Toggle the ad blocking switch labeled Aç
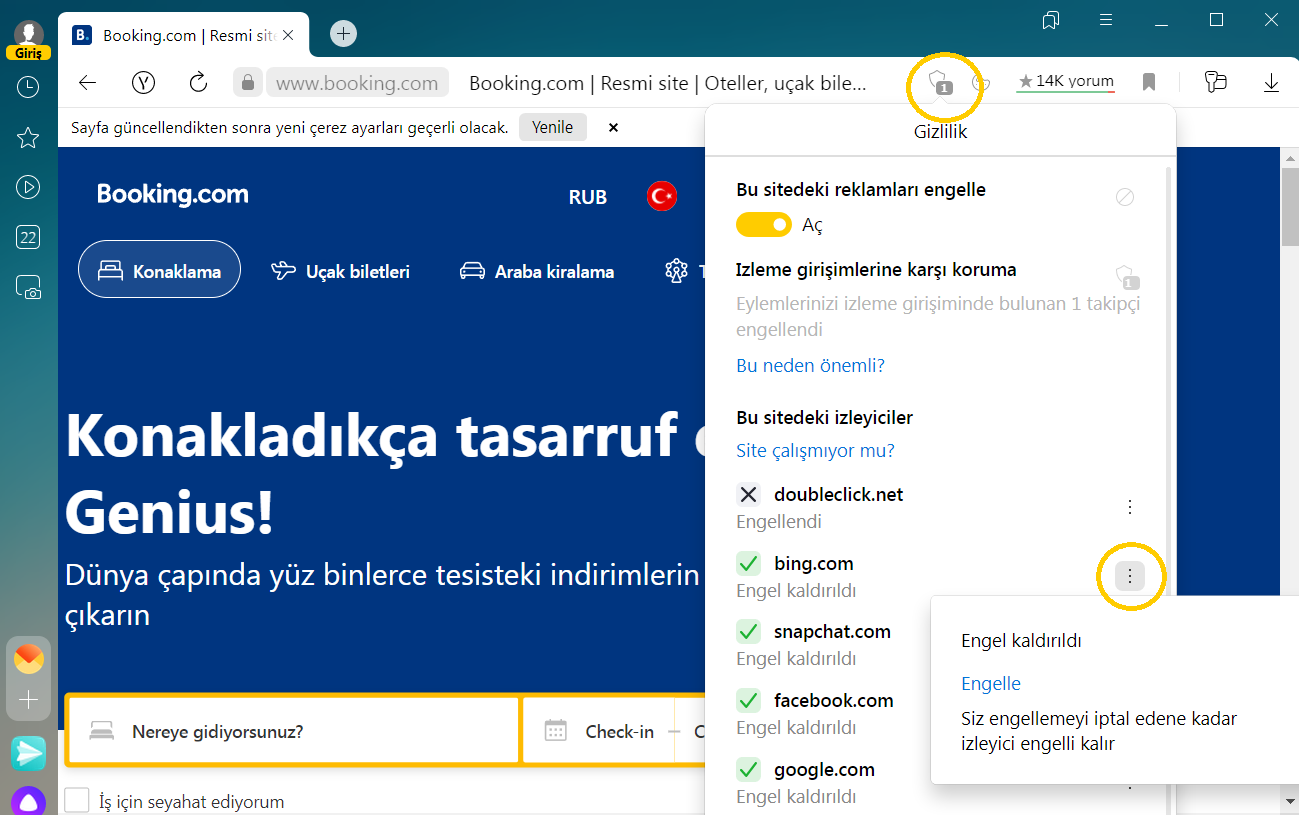The image size is (1299, 815). [764, 225]
